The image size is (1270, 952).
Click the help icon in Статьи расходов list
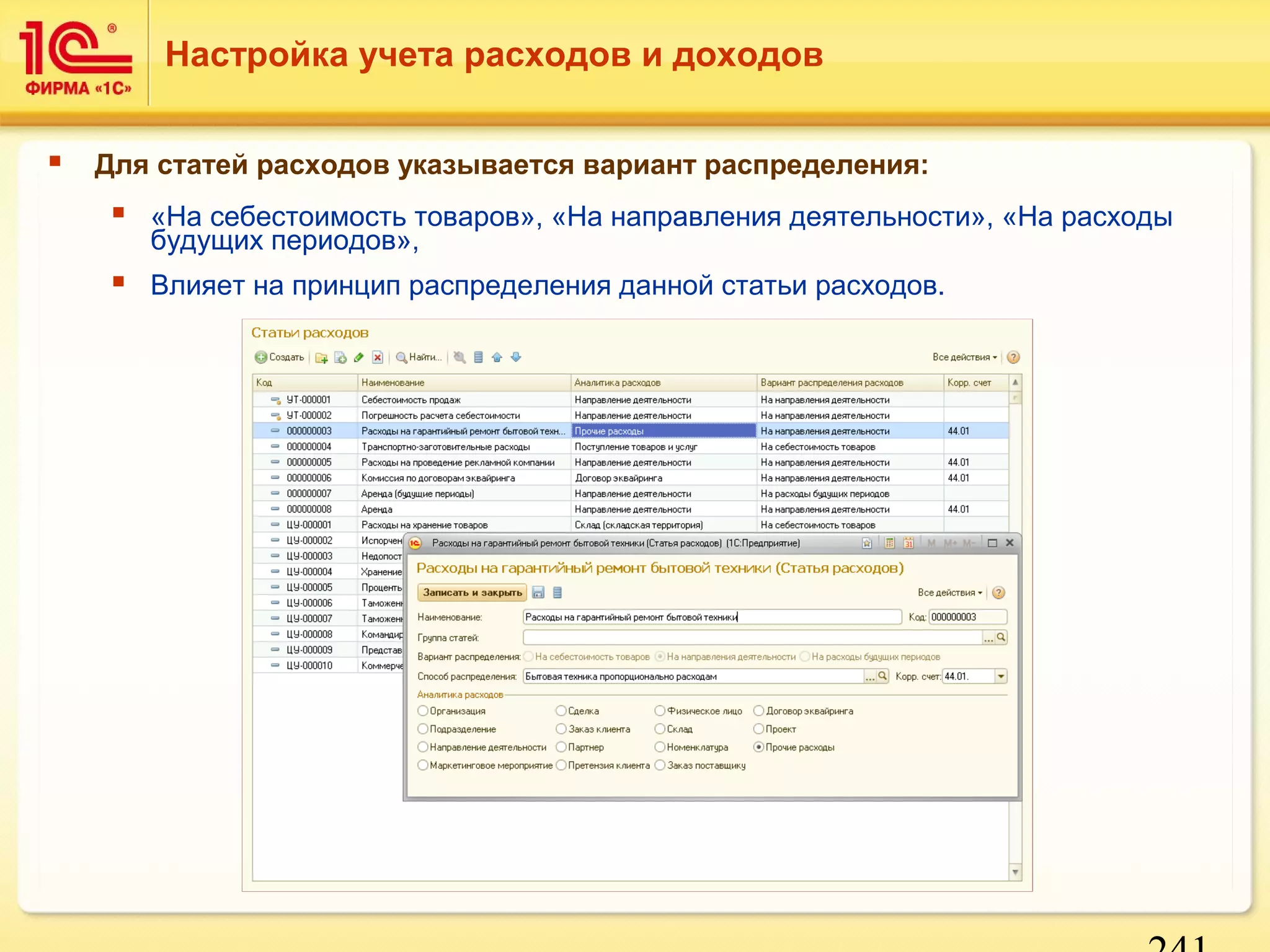1013,357
